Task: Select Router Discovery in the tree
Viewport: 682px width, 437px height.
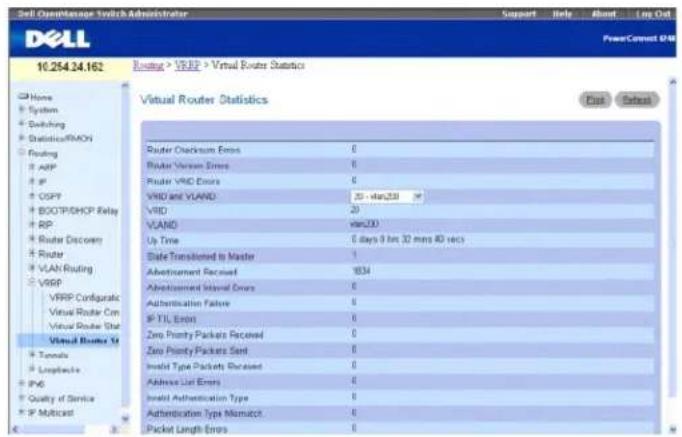Action: point(70,240)
